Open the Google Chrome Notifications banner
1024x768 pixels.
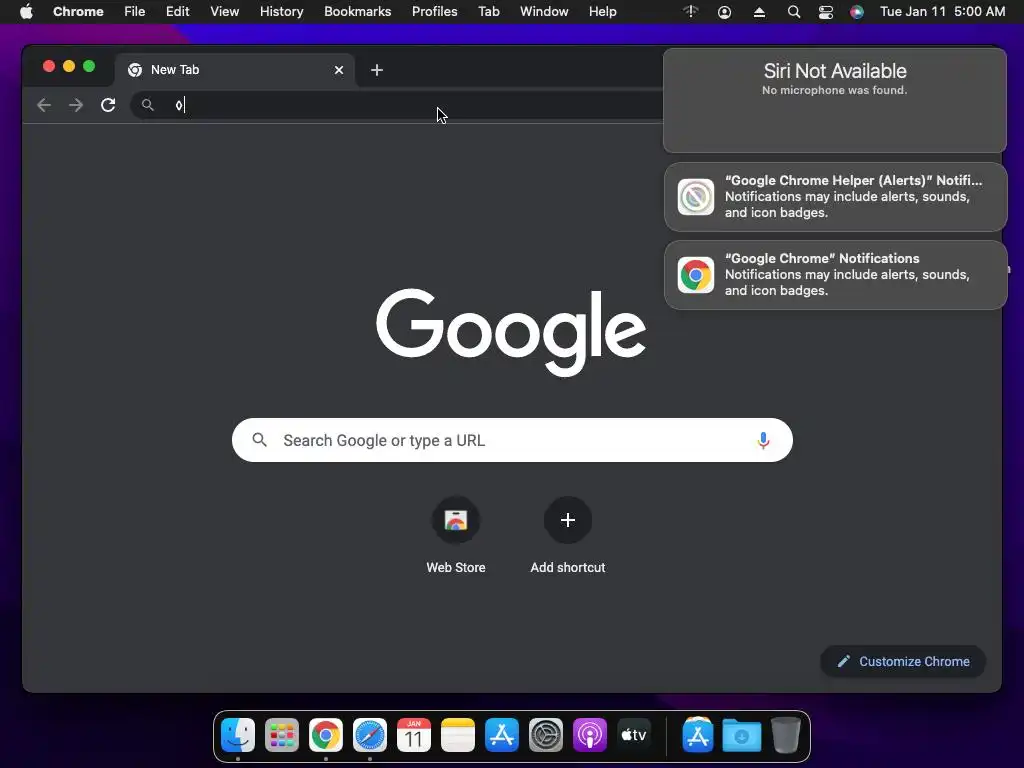point(835,275)
